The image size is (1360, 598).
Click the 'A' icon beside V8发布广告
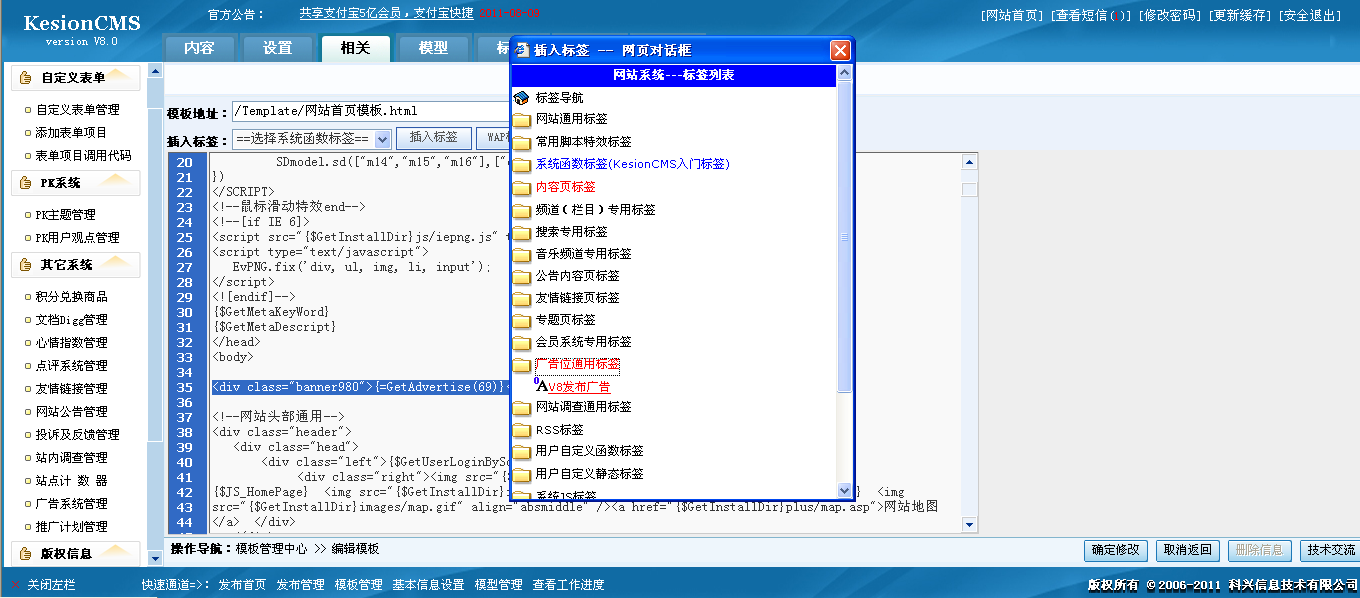point(541,386)
